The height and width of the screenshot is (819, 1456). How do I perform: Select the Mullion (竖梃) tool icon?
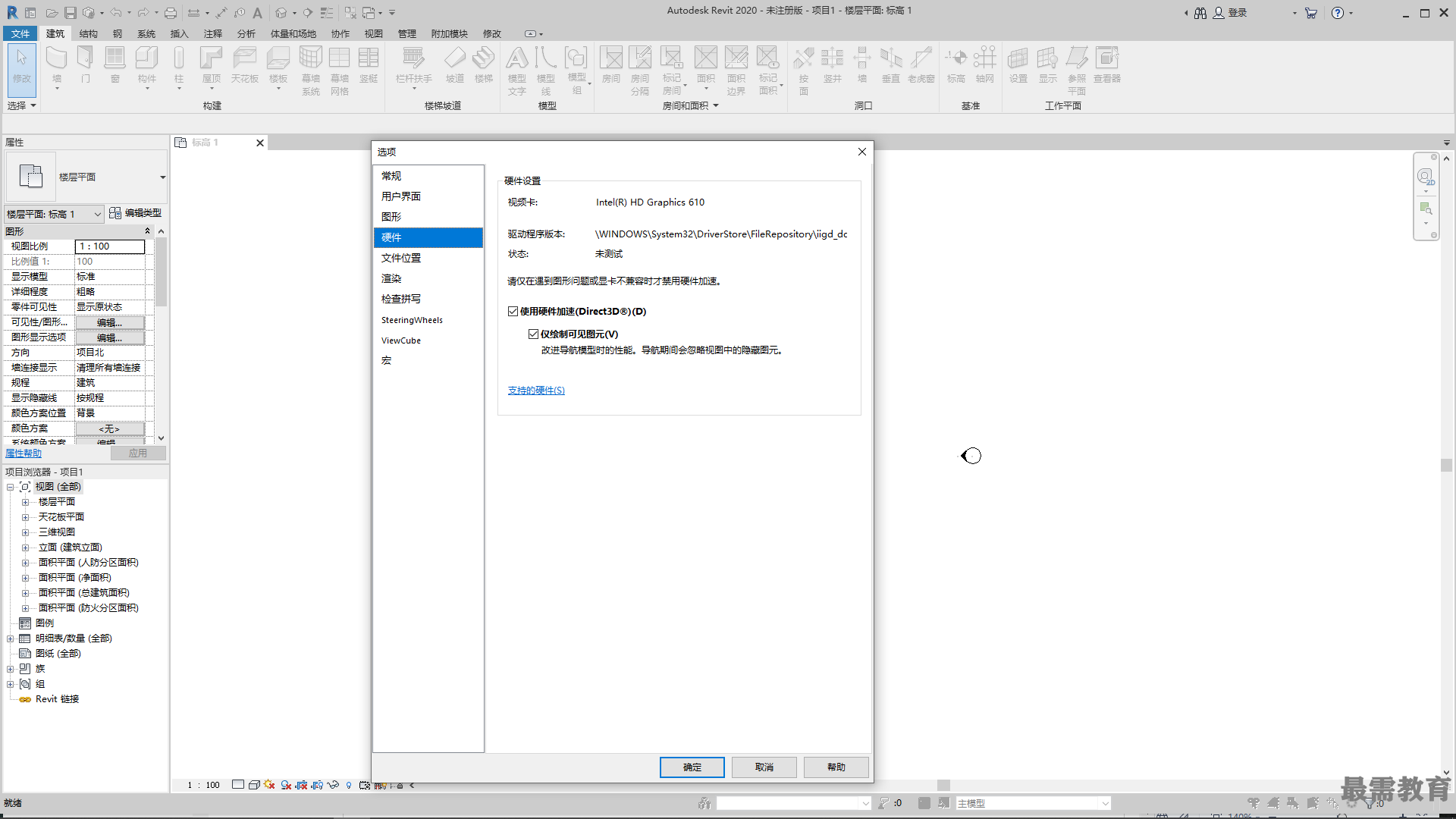pos(369,59)
